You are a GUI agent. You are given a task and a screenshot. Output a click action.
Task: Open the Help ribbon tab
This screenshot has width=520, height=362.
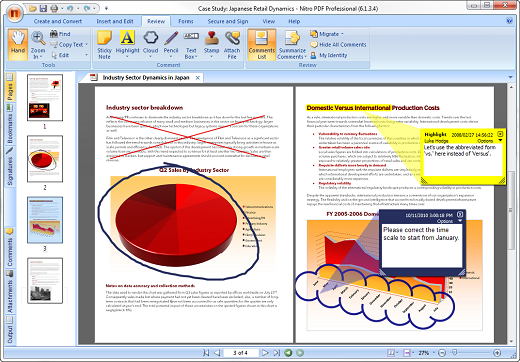click(294, 21)
